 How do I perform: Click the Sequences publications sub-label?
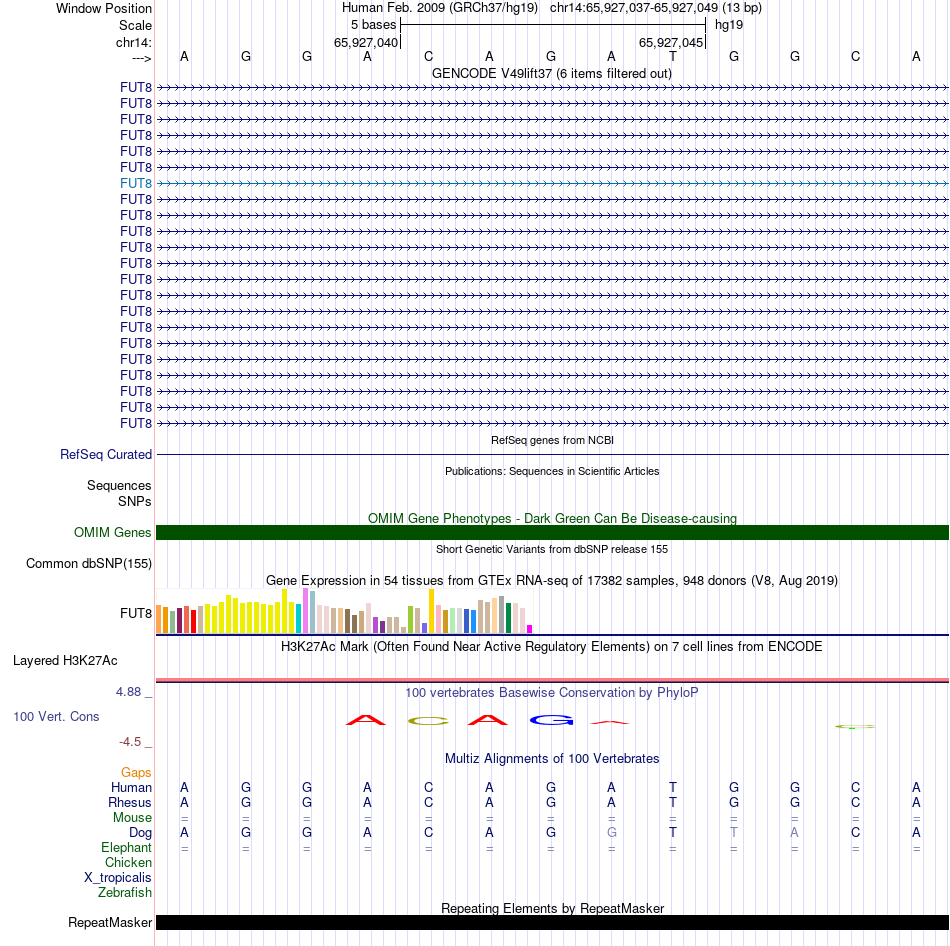119,485
